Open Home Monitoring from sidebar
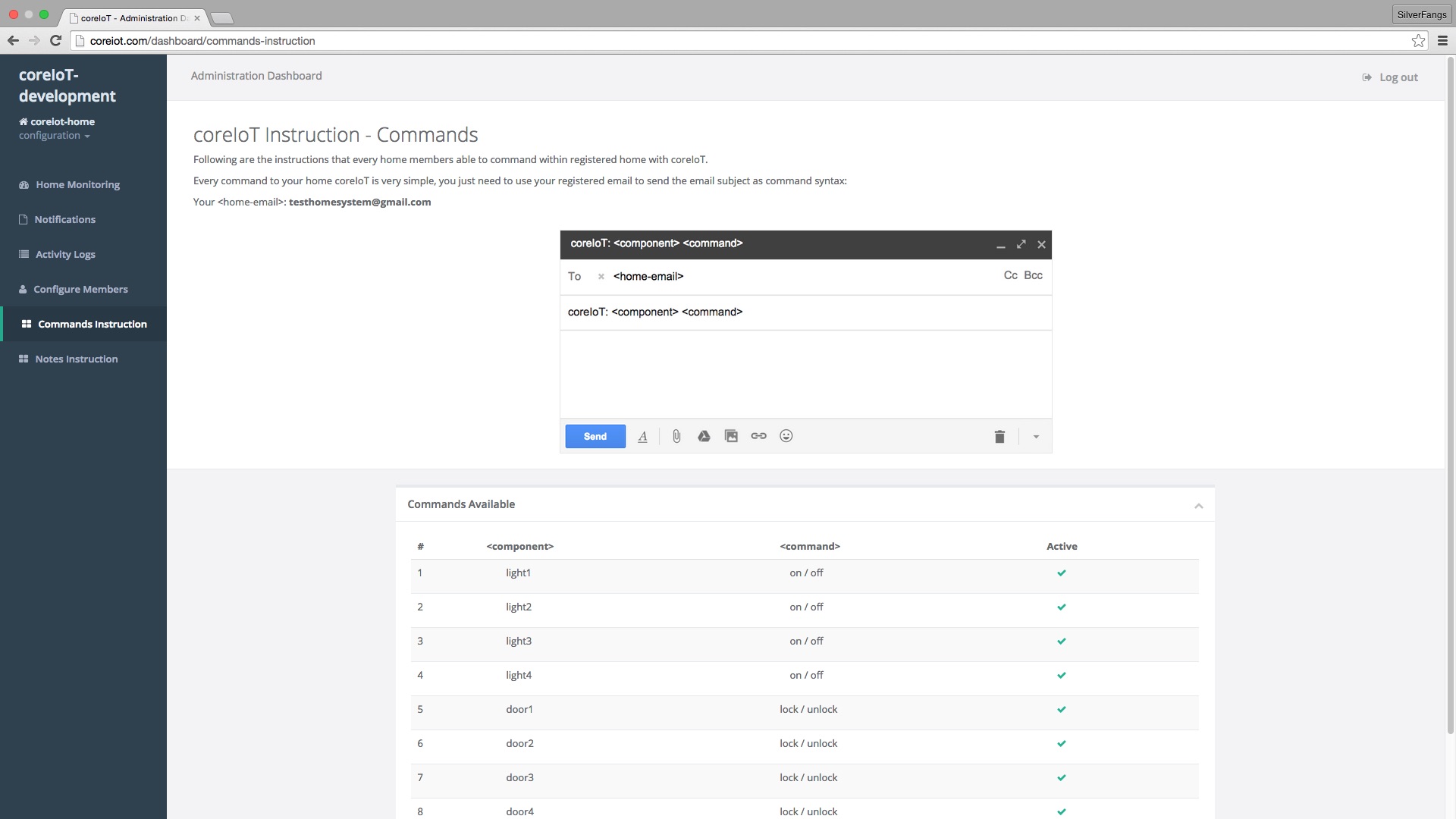Screen dimensions: 1456x819 point(77,185)
